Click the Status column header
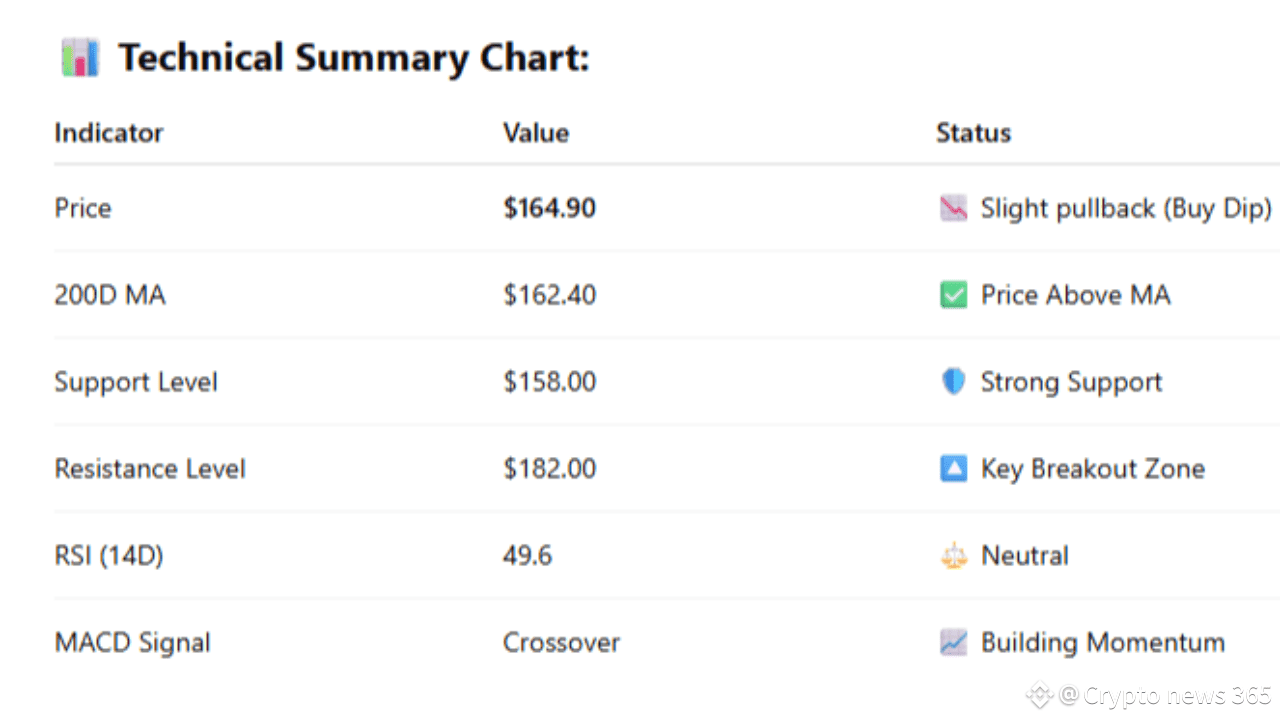This screenshot has height=720, width=1280. pos(973,133)
